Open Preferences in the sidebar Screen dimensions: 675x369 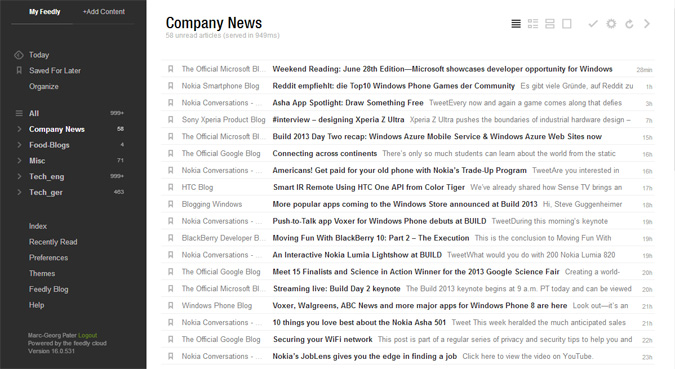point(48,257)
